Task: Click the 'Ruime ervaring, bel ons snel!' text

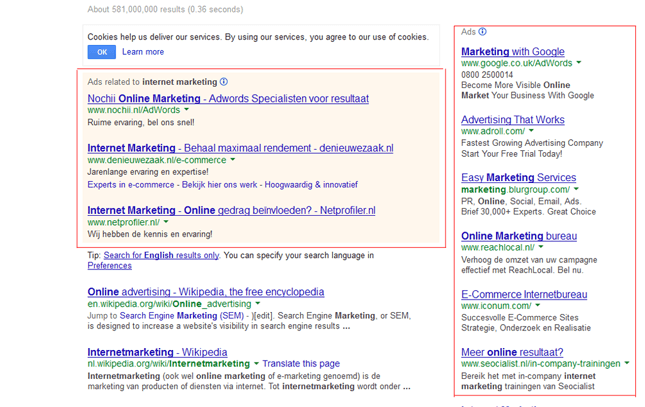Action: (141, 122)
